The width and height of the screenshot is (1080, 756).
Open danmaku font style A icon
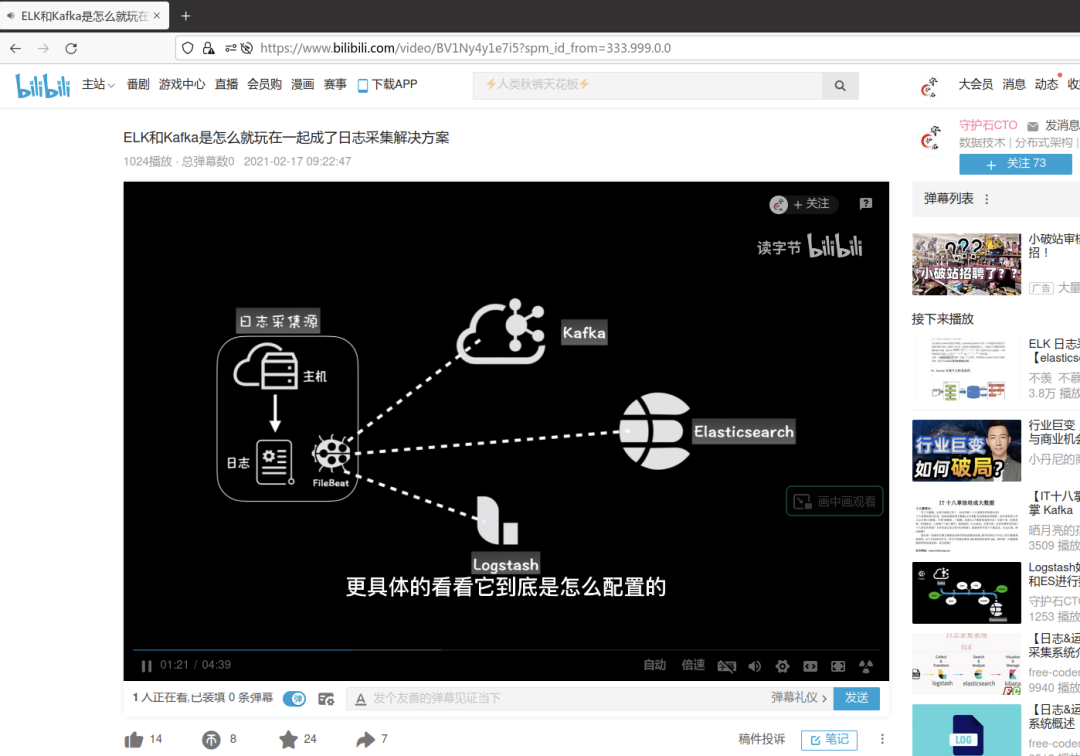pyautogui.click(x=360, y=699)
